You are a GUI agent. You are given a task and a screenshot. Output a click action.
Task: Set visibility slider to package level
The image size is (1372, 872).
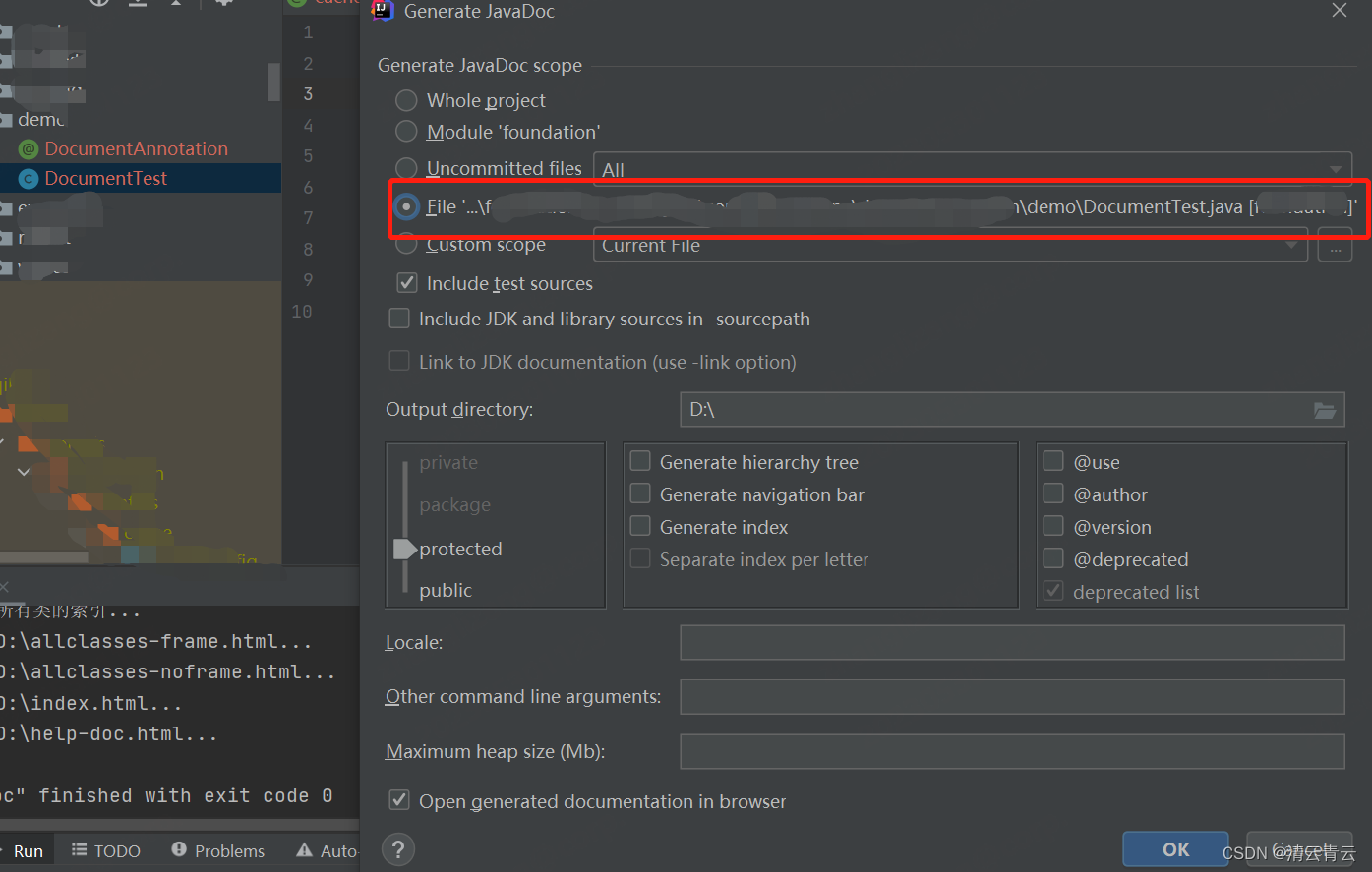[454, 505]
